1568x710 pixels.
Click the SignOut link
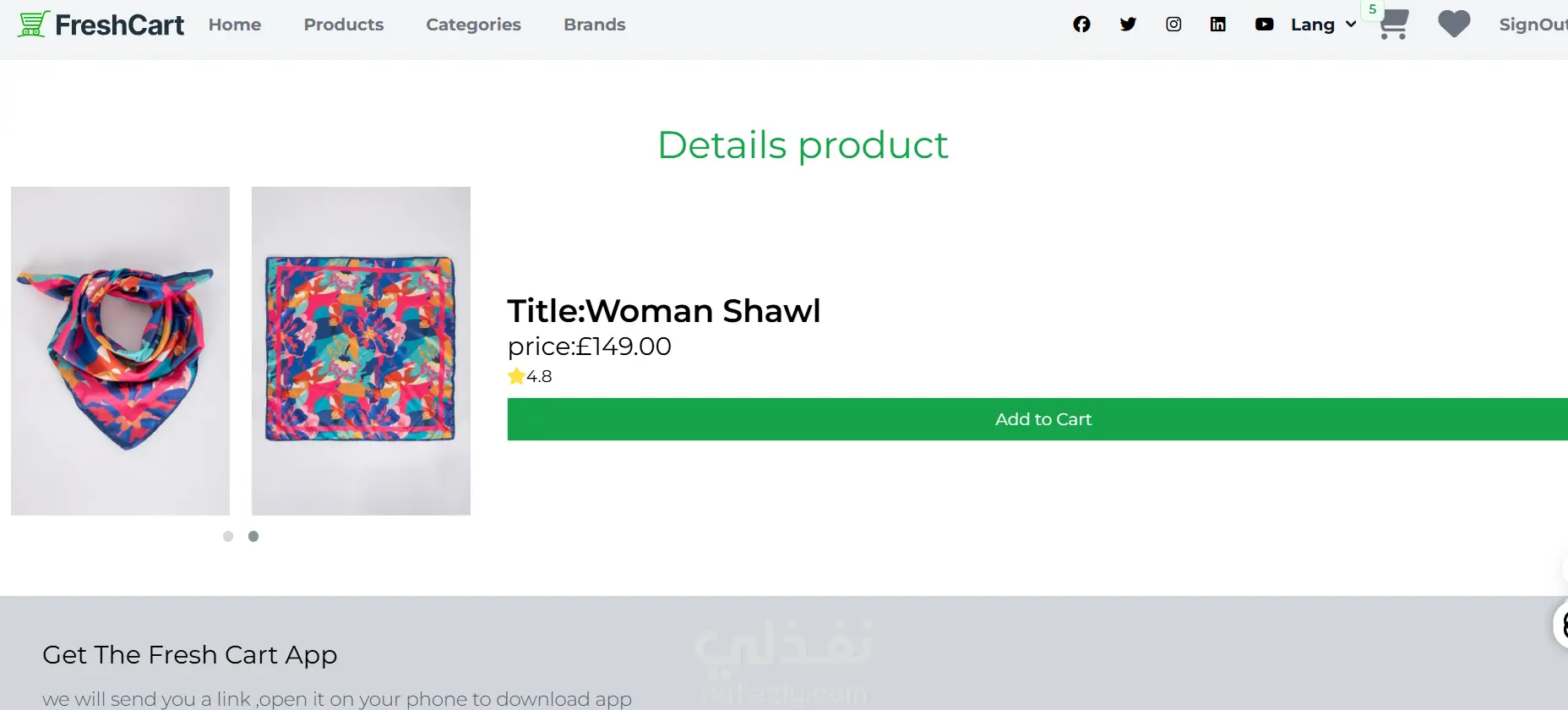1532,25
